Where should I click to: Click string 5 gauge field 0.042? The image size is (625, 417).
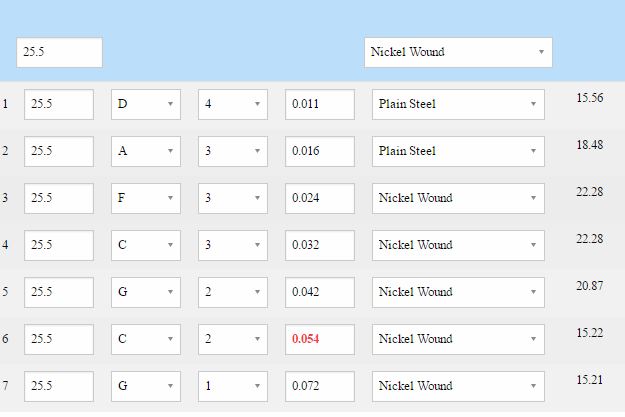(320, 293)
